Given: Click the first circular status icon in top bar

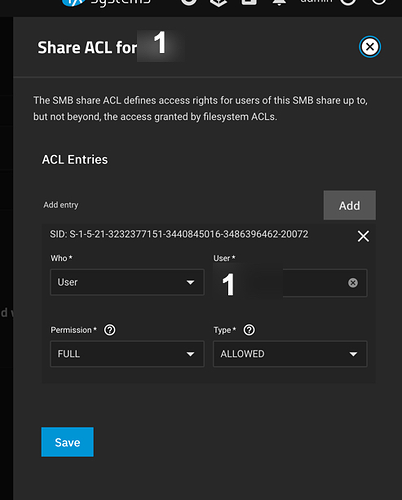Looking at the screenshot, I should point(189,2).
